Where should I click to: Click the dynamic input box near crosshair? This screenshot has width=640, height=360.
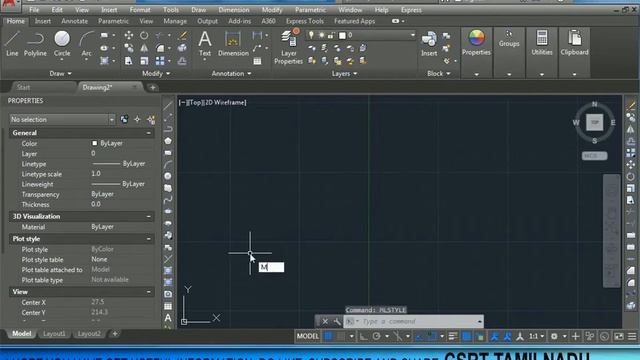[271, 267]
